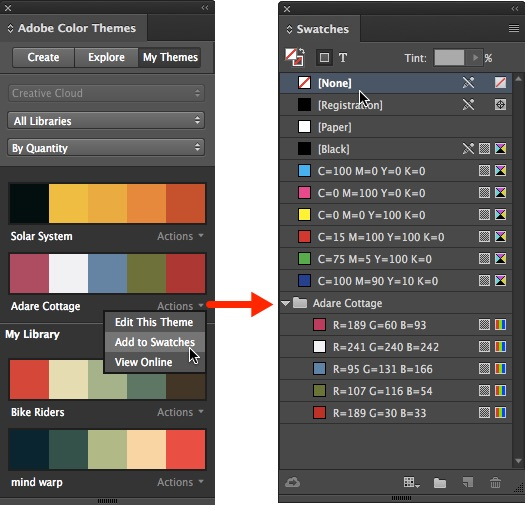
Task: Click the Tint percentage input field
Action: (449, 58)
